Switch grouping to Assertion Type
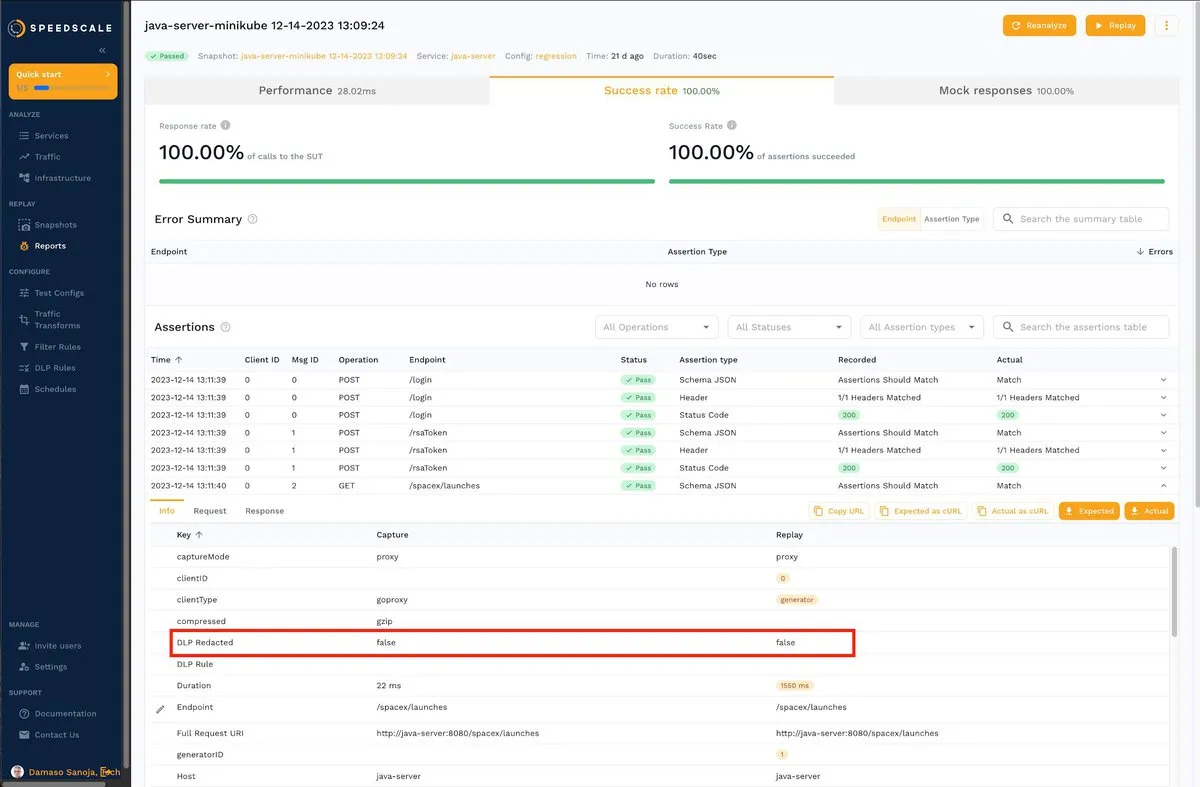Screen dimensions: 1200x787 [951, 219]
